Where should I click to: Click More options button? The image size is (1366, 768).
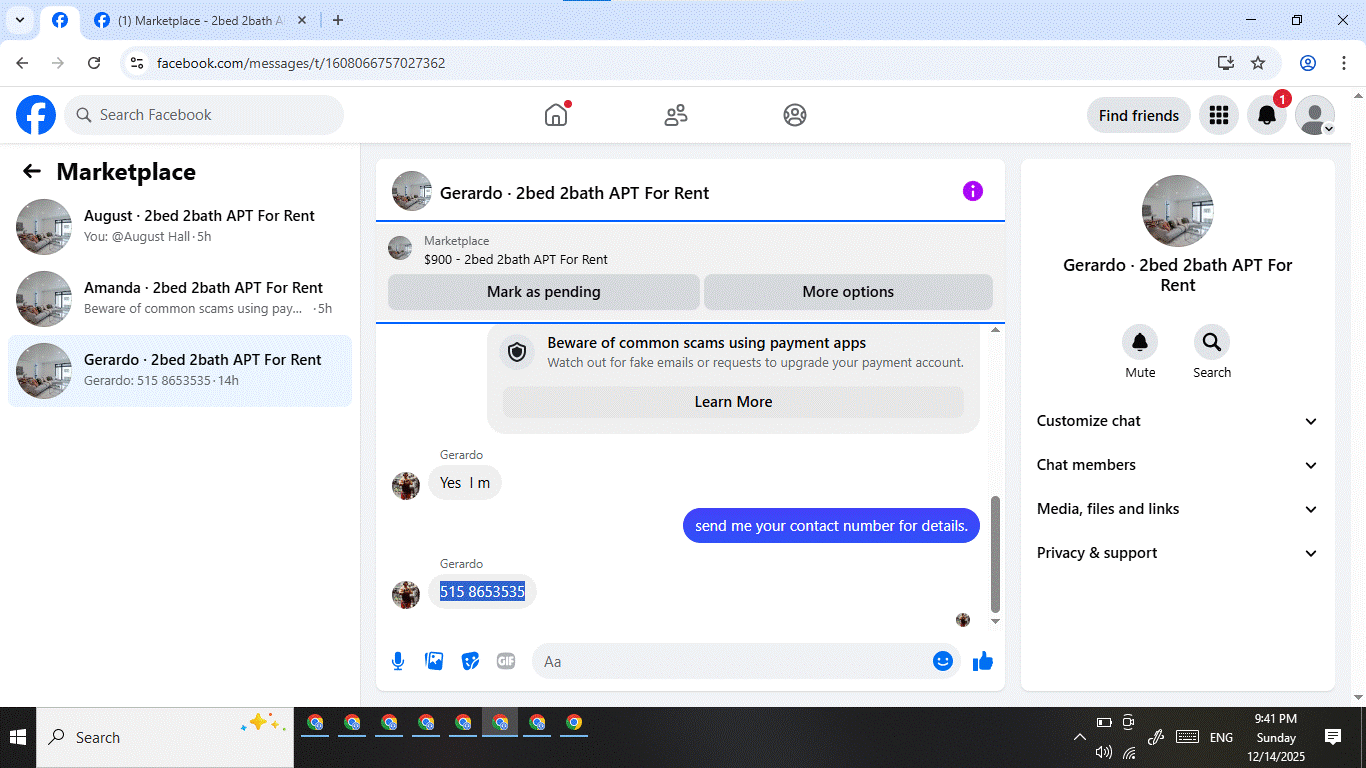[x=848, y=292]
